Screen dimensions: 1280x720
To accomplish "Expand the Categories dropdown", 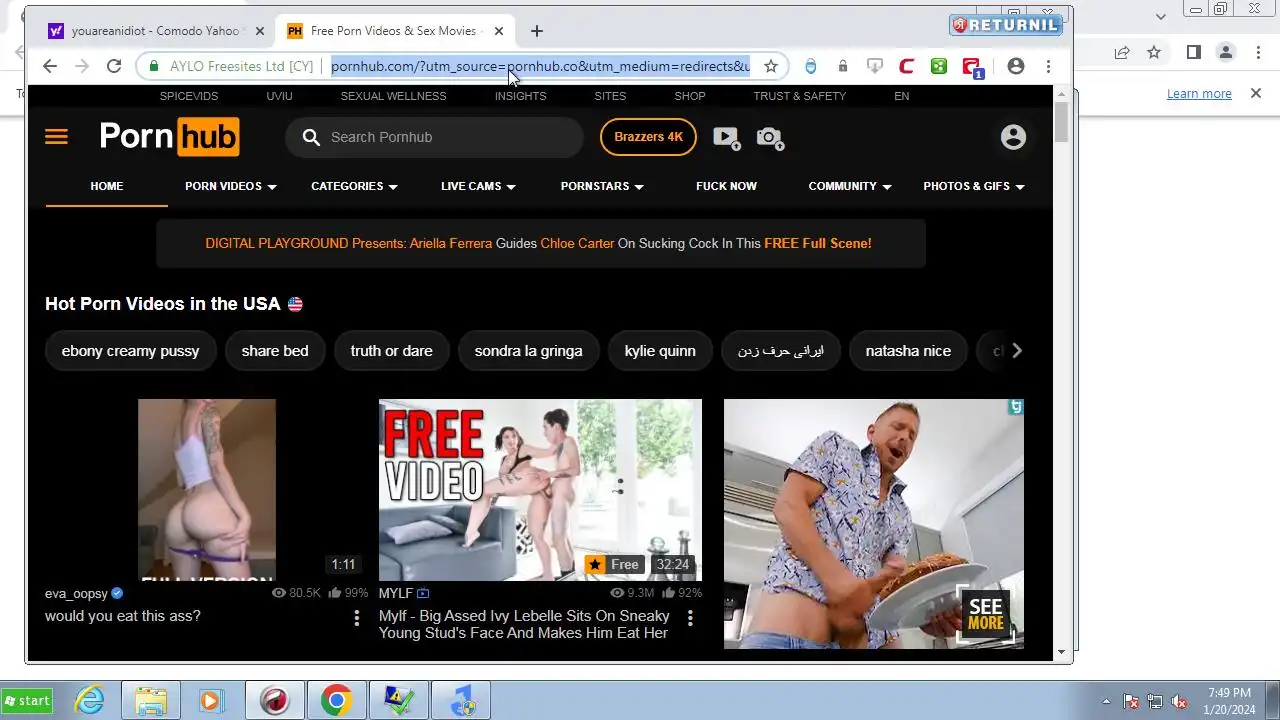I will click(354, 186).
